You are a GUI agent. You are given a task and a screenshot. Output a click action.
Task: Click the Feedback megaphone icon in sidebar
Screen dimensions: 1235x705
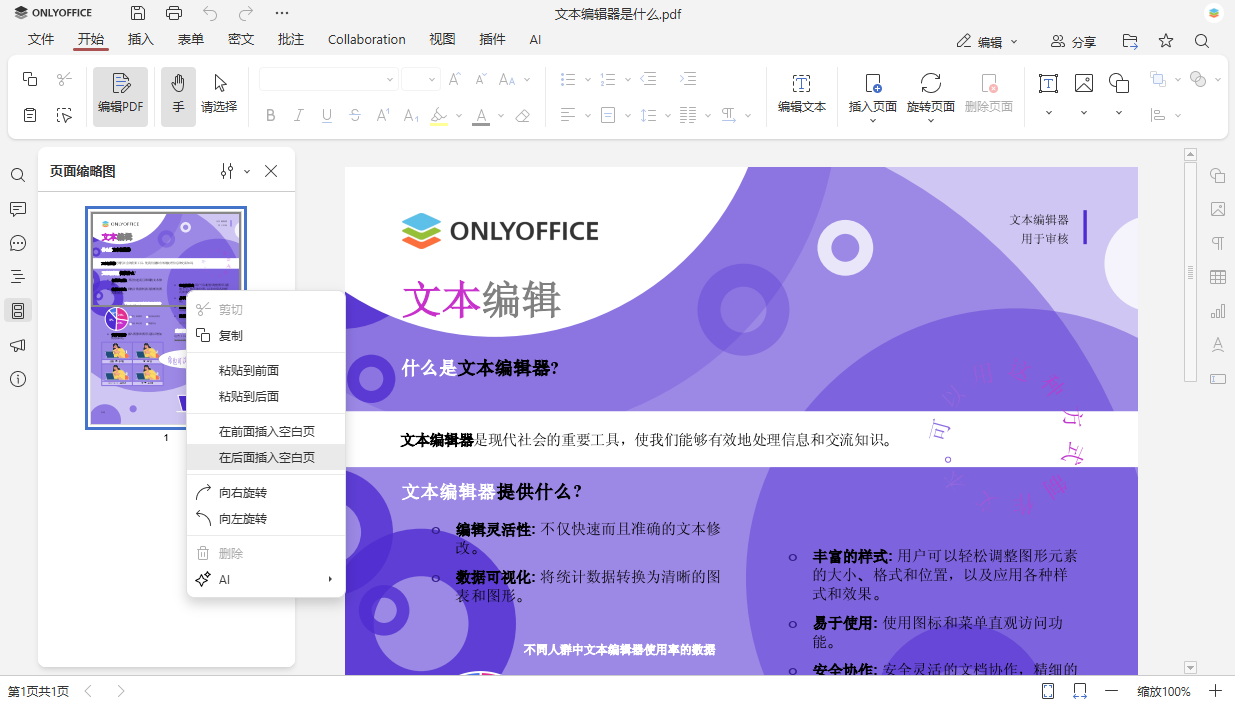click(x=18, y=345)
